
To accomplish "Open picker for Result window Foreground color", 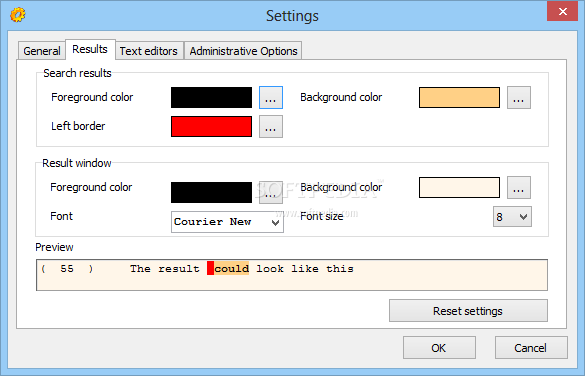I will click(x=271, y=193).
